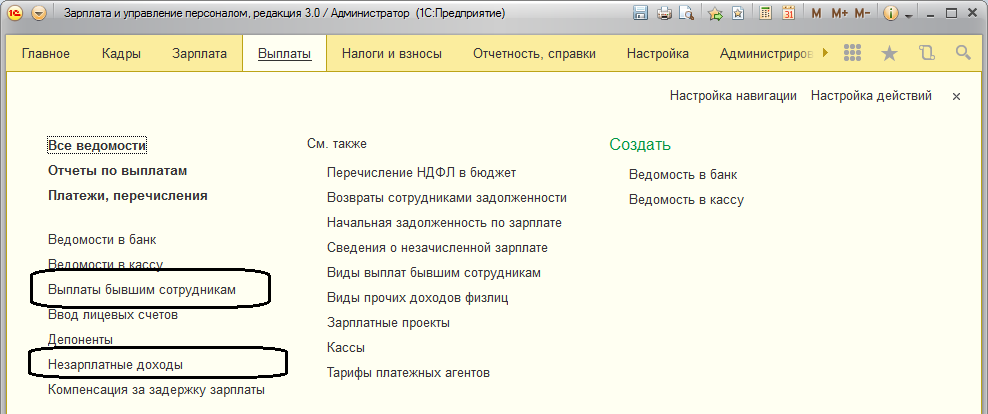Open Выплаты бывшим сотрудникам

[x=142, y=290]
